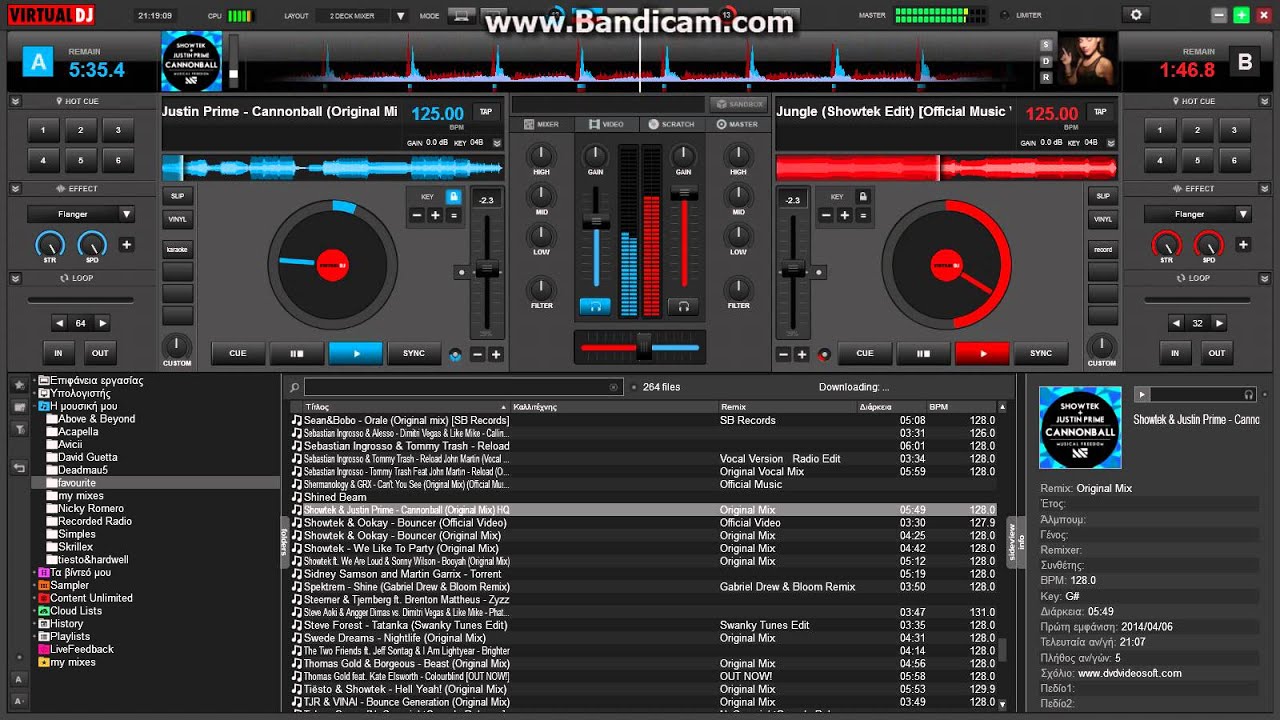Screen dimensions: 1280x720
Task: Click deck B pitch plus button
Action: (x=802, y=354)
